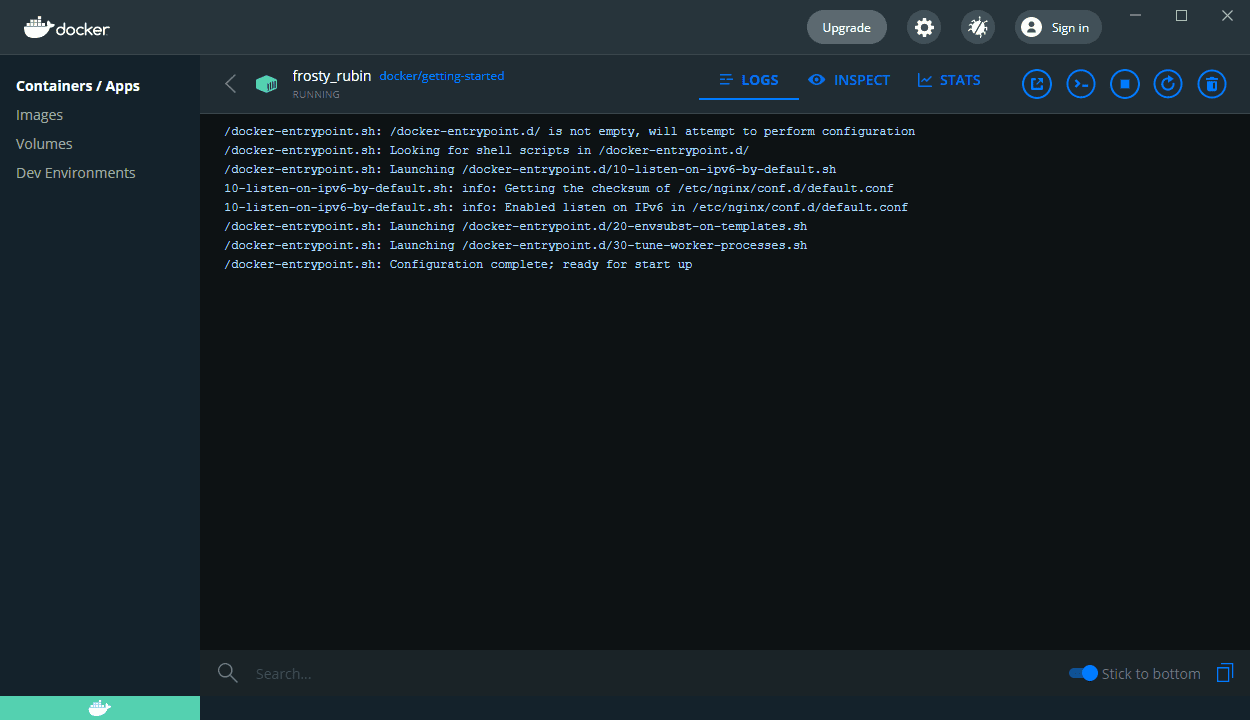Click the search magnifier icon

click(x=228, y=673)
